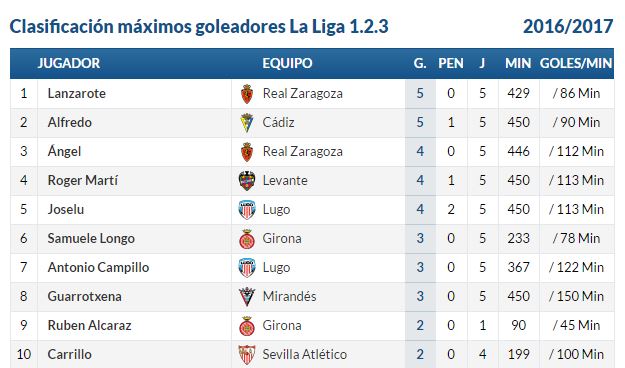
Task: Click the Real Zaragoza crest beside Lanzarote
Action: (247, 94)
